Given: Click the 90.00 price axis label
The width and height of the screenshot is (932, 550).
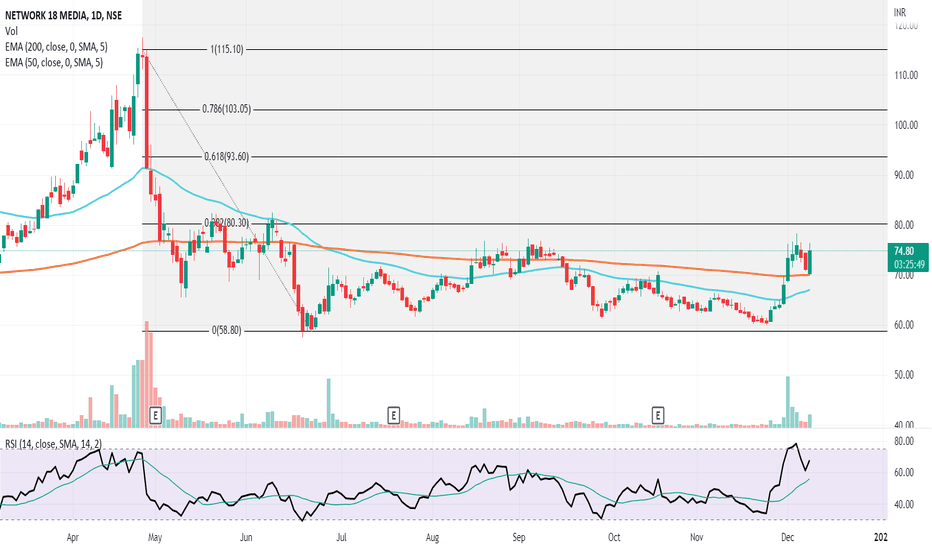Looking at the screenshot, I should 906,175.
